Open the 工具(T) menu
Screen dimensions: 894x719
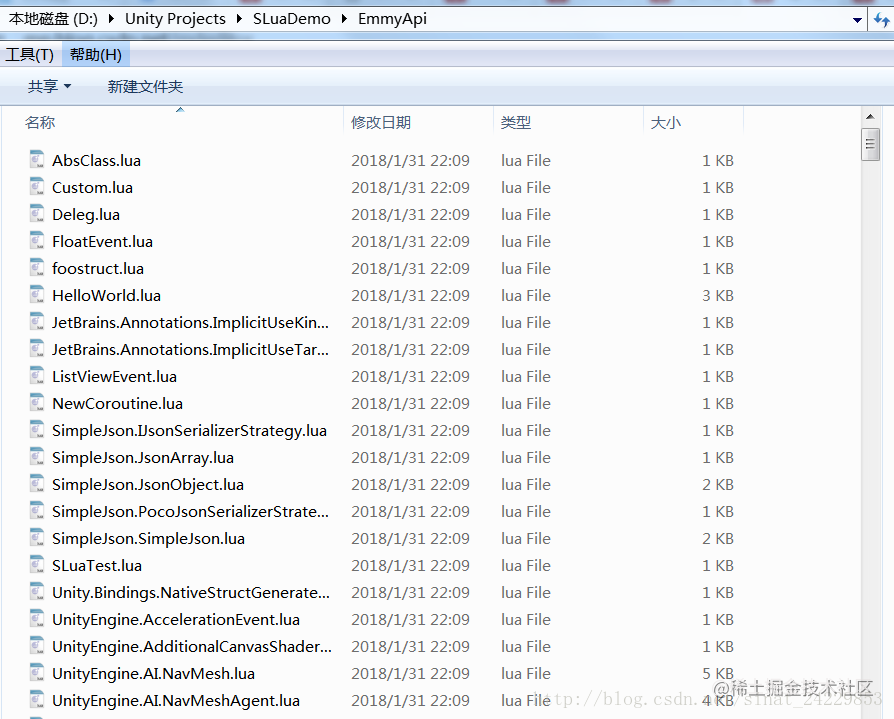point(29,54)
